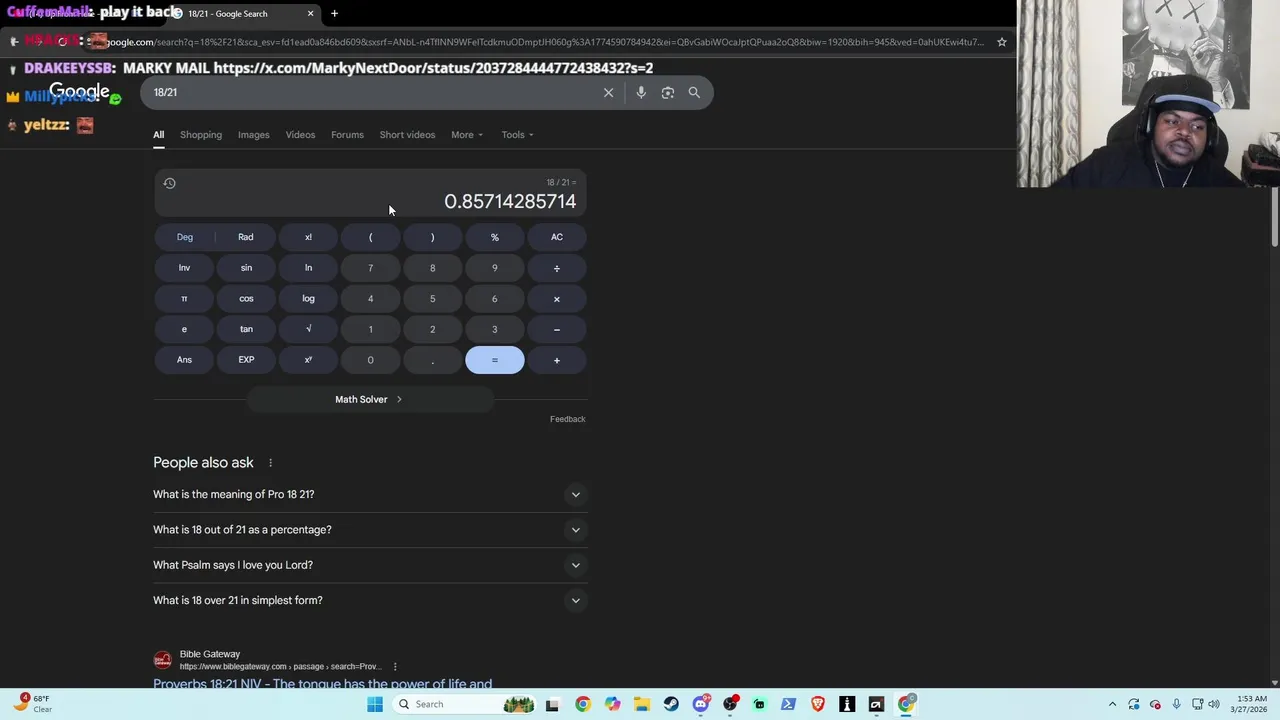Open search by image camera icon

tap(668, 92)
